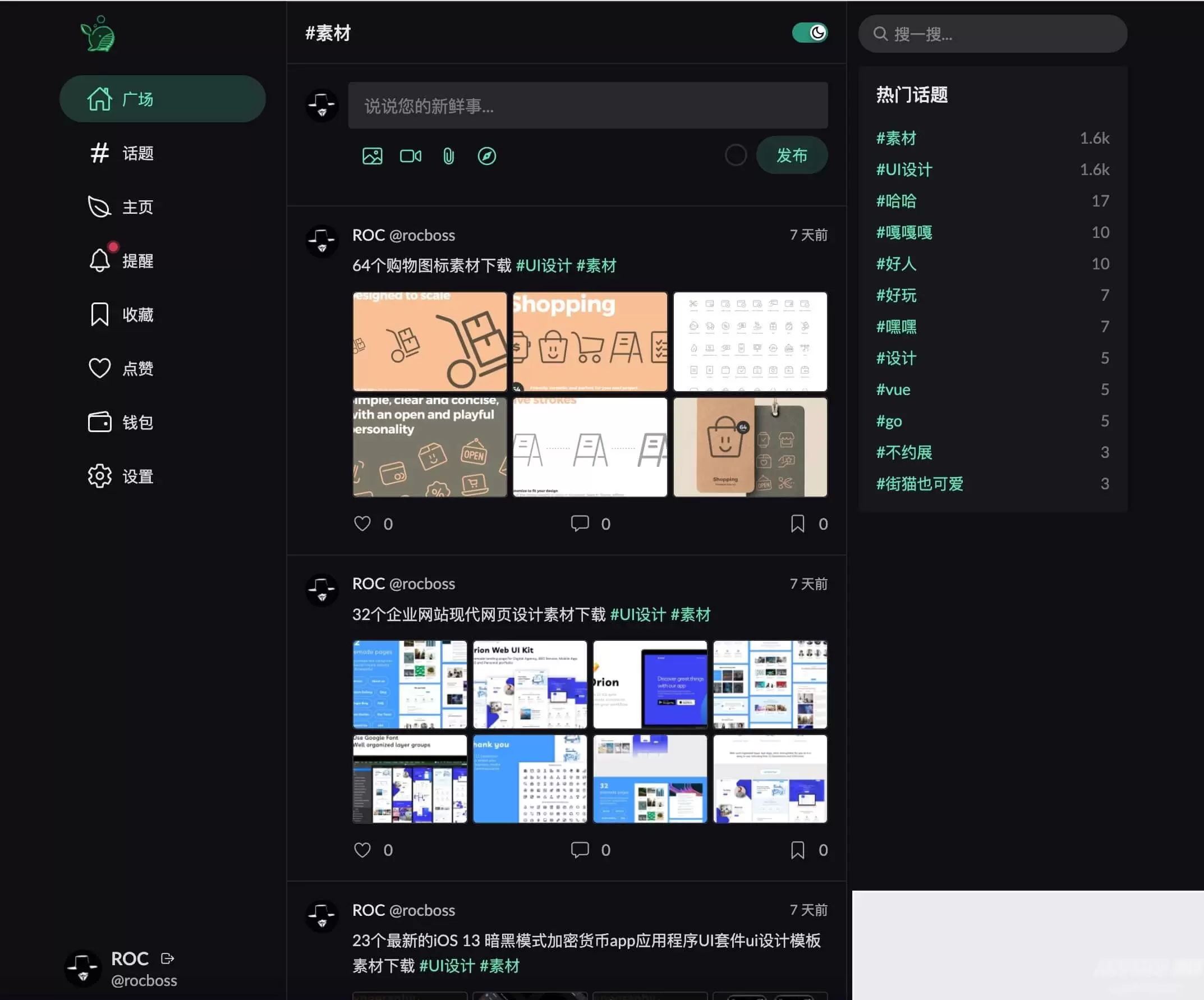
Task: Click the #素材 hot topic tag
Action: 897,138
